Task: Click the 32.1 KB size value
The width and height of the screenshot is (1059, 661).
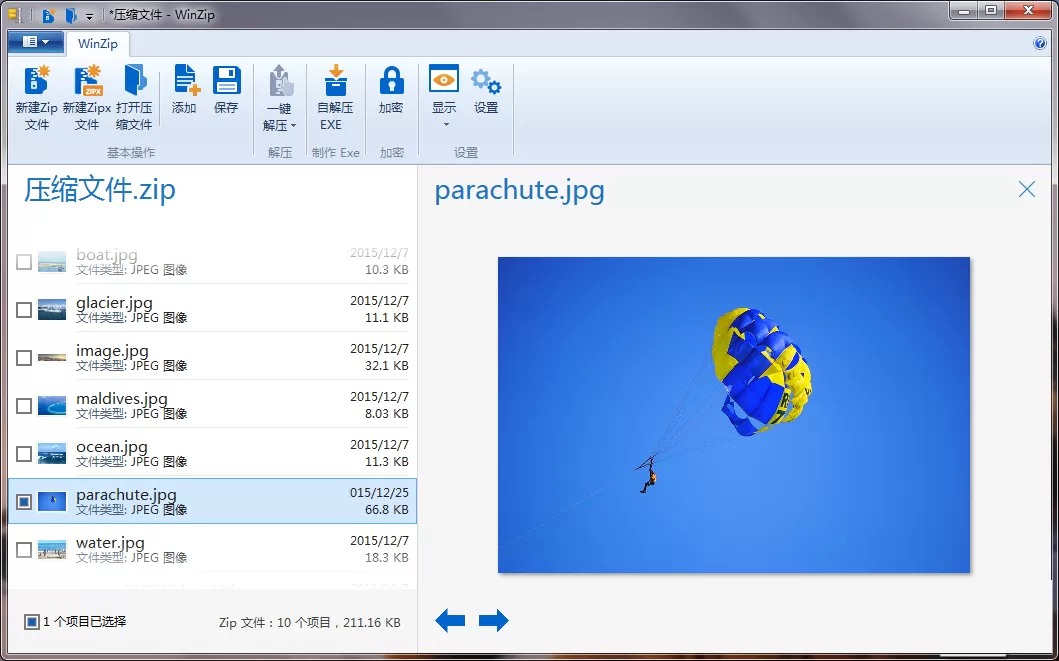Action: (386, 366)
